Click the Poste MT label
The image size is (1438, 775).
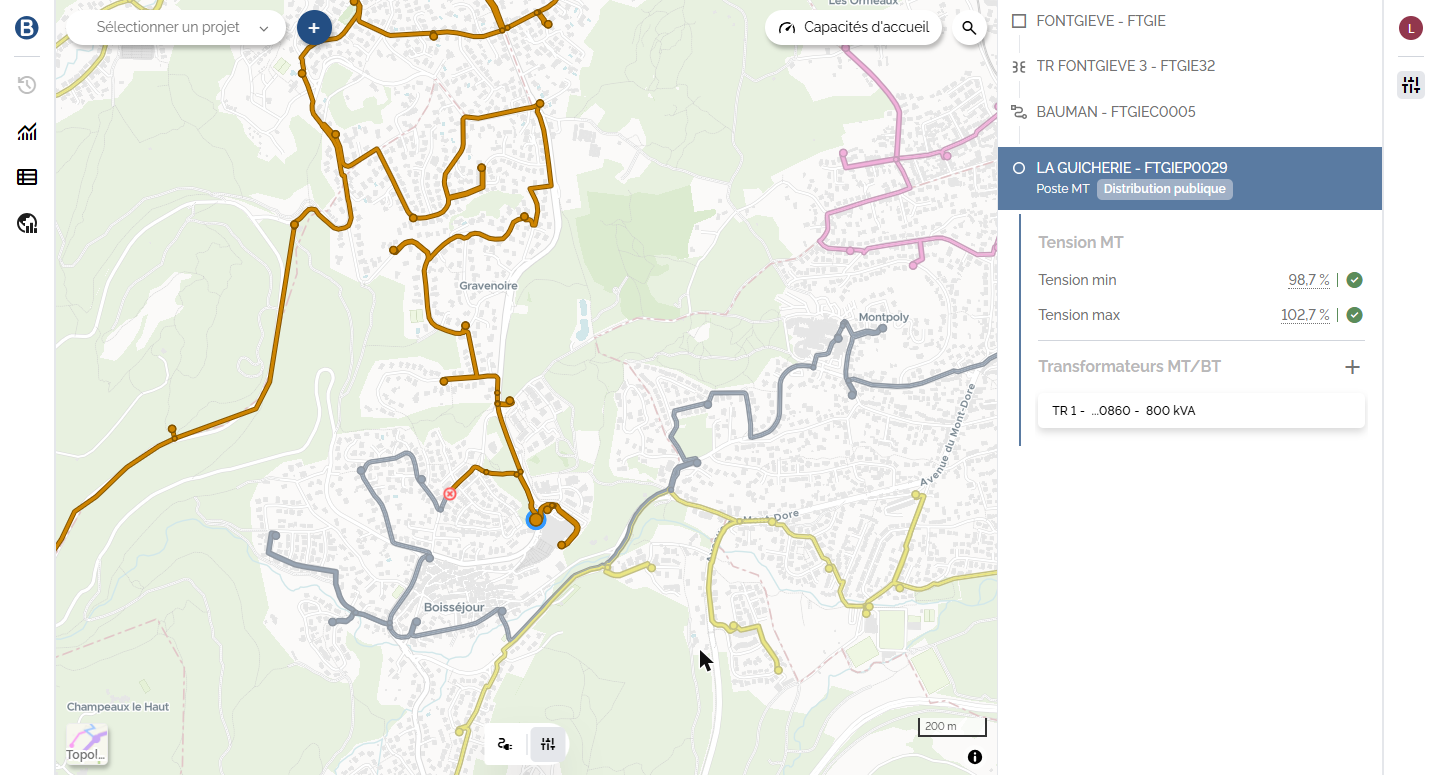(x=1063, y=189)
